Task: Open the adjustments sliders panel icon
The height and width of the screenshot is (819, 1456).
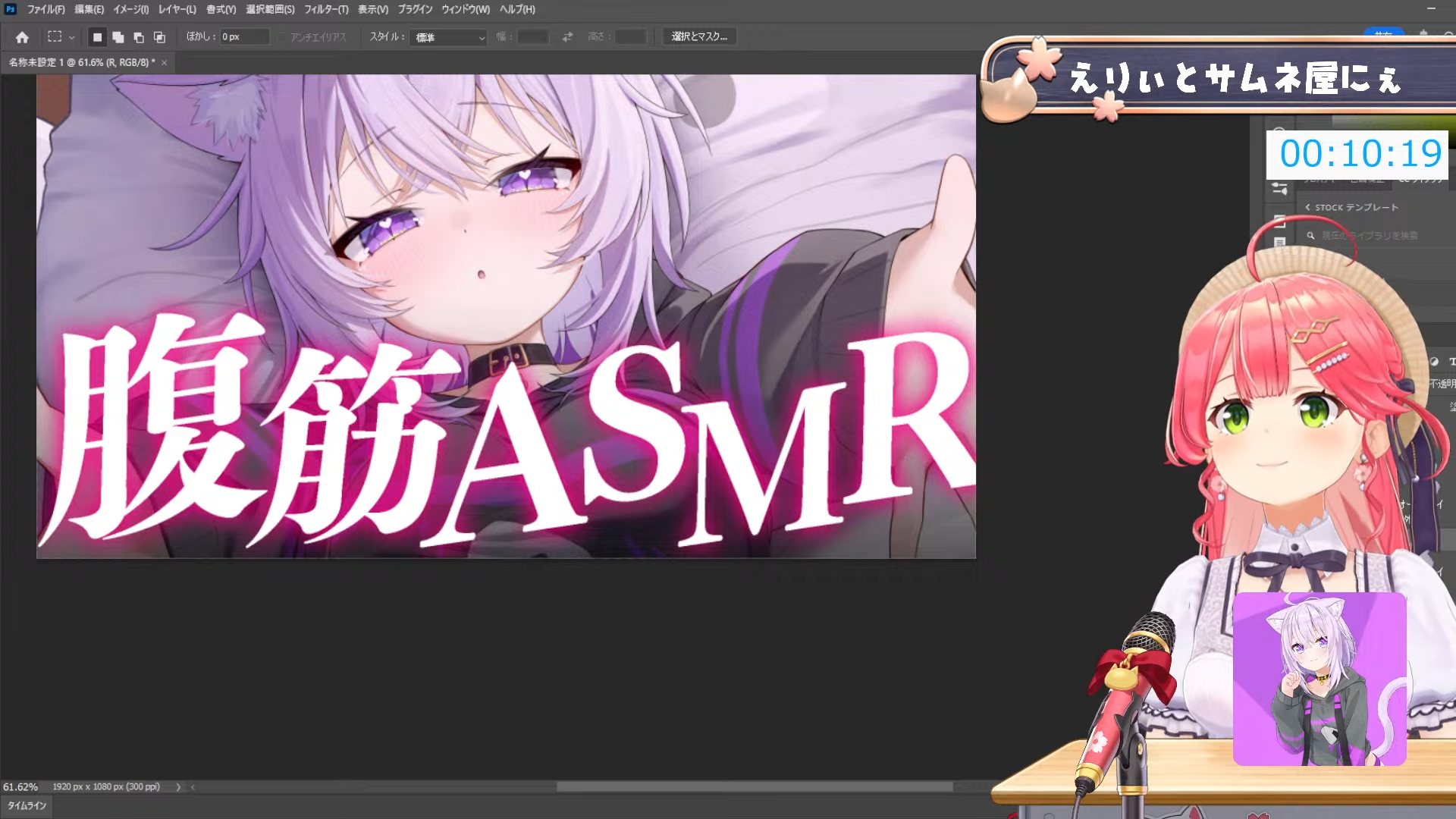Action: [1280, 188]
